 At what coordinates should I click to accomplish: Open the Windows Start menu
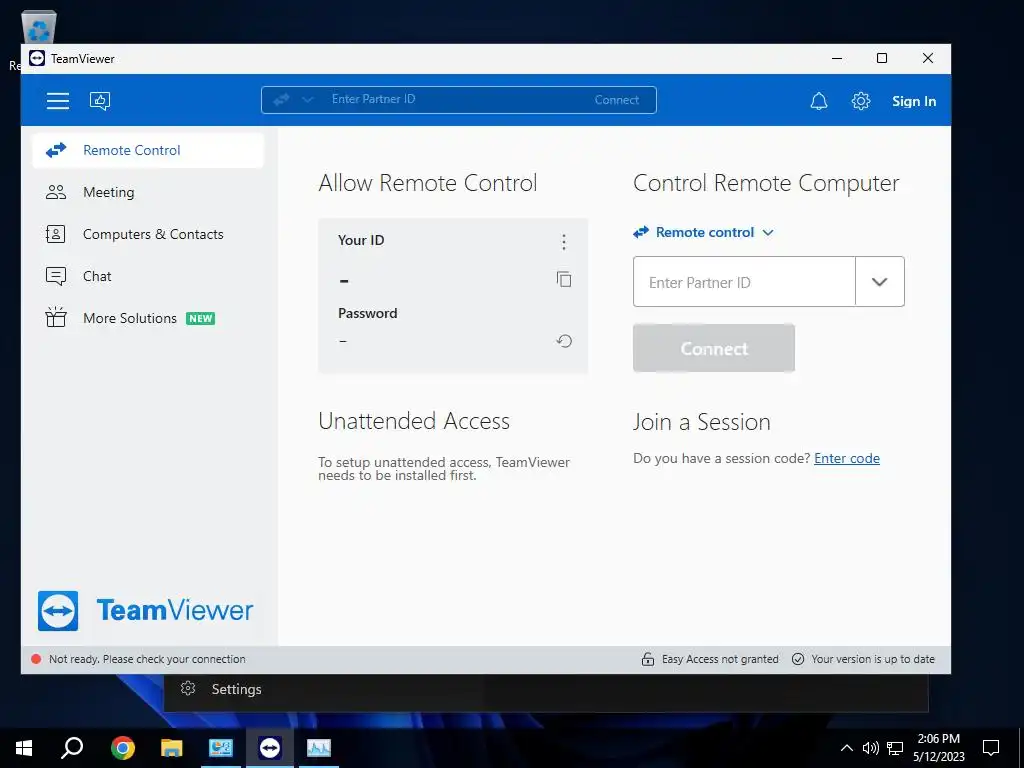pos(24,748)
